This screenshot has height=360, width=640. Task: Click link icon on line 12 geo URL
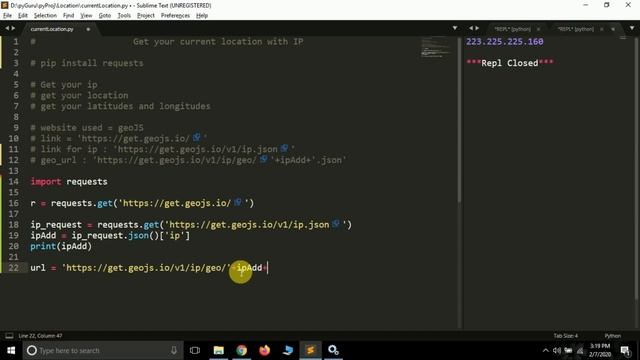(264, 159)
